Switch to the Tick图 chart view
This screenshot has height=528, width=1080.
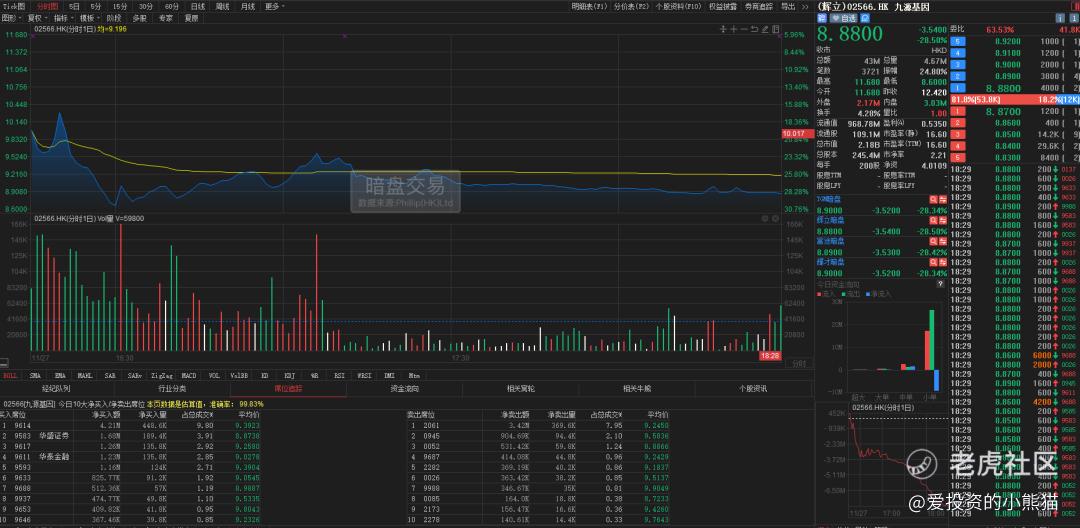[14, 6]
